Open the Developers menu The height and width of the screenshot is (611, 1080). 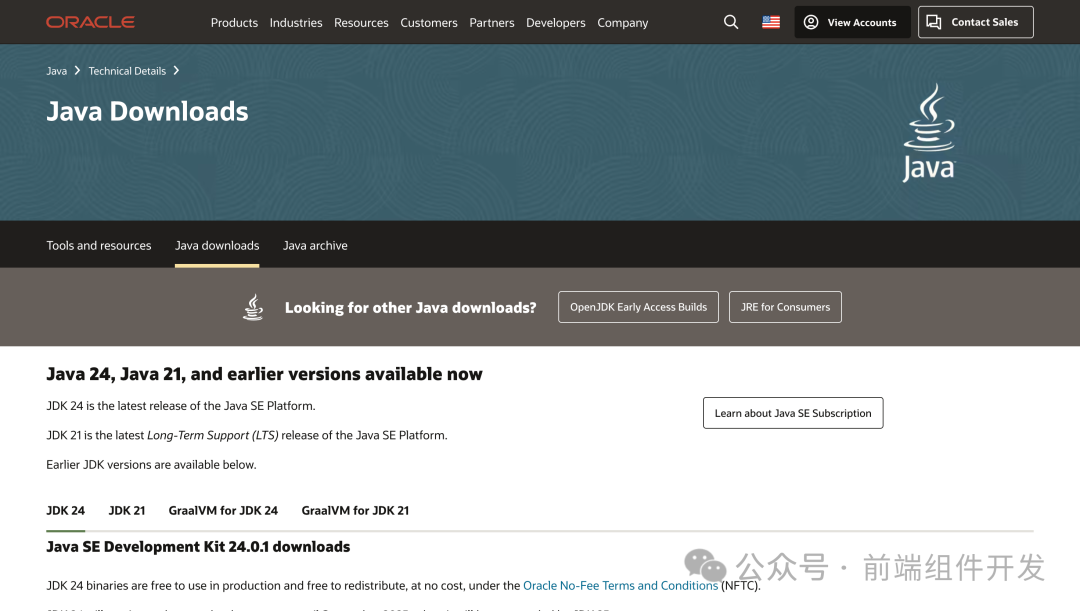555,23
